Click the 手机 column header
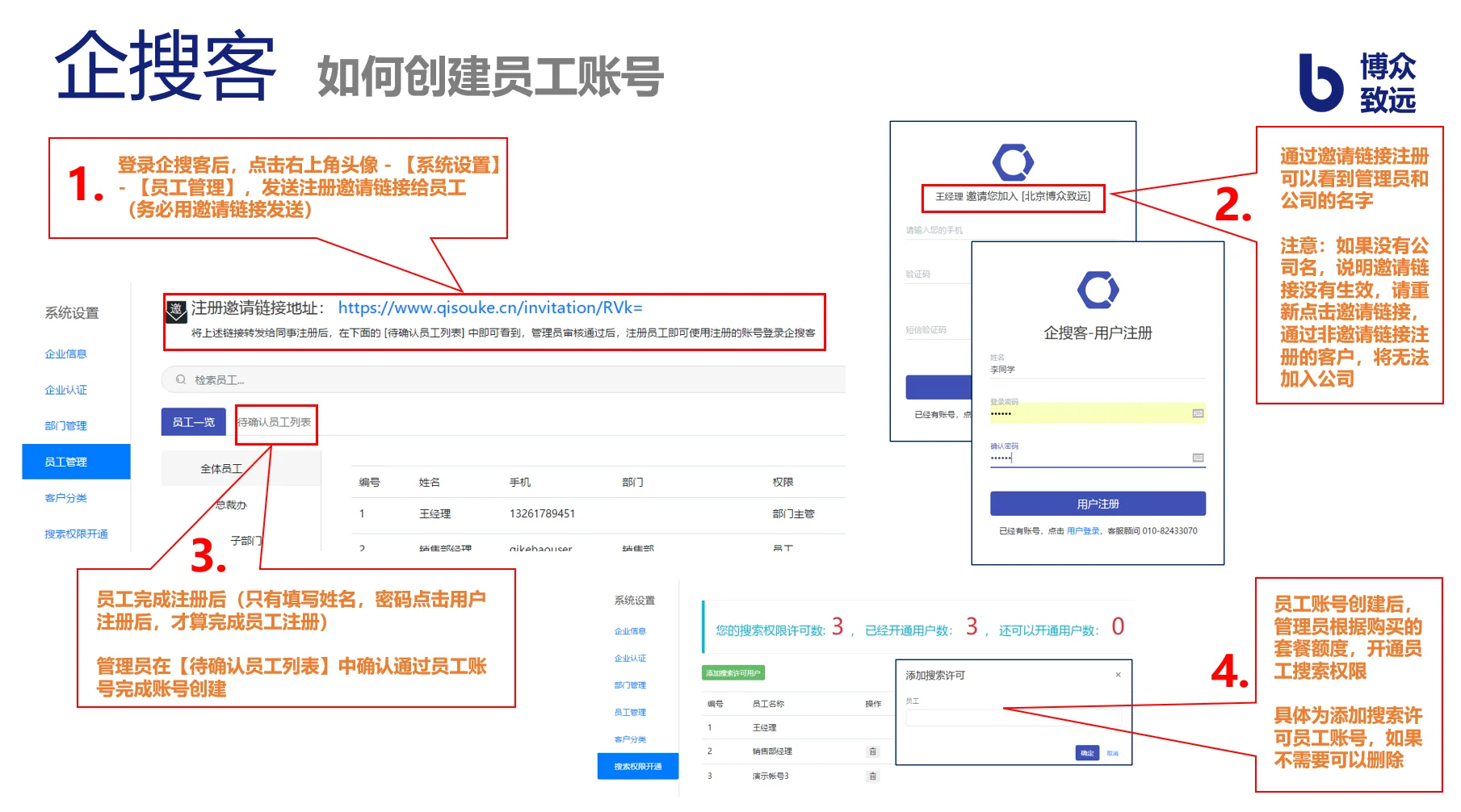The width and height of the screenshot is (1461, 812). [x=519, y=482]
